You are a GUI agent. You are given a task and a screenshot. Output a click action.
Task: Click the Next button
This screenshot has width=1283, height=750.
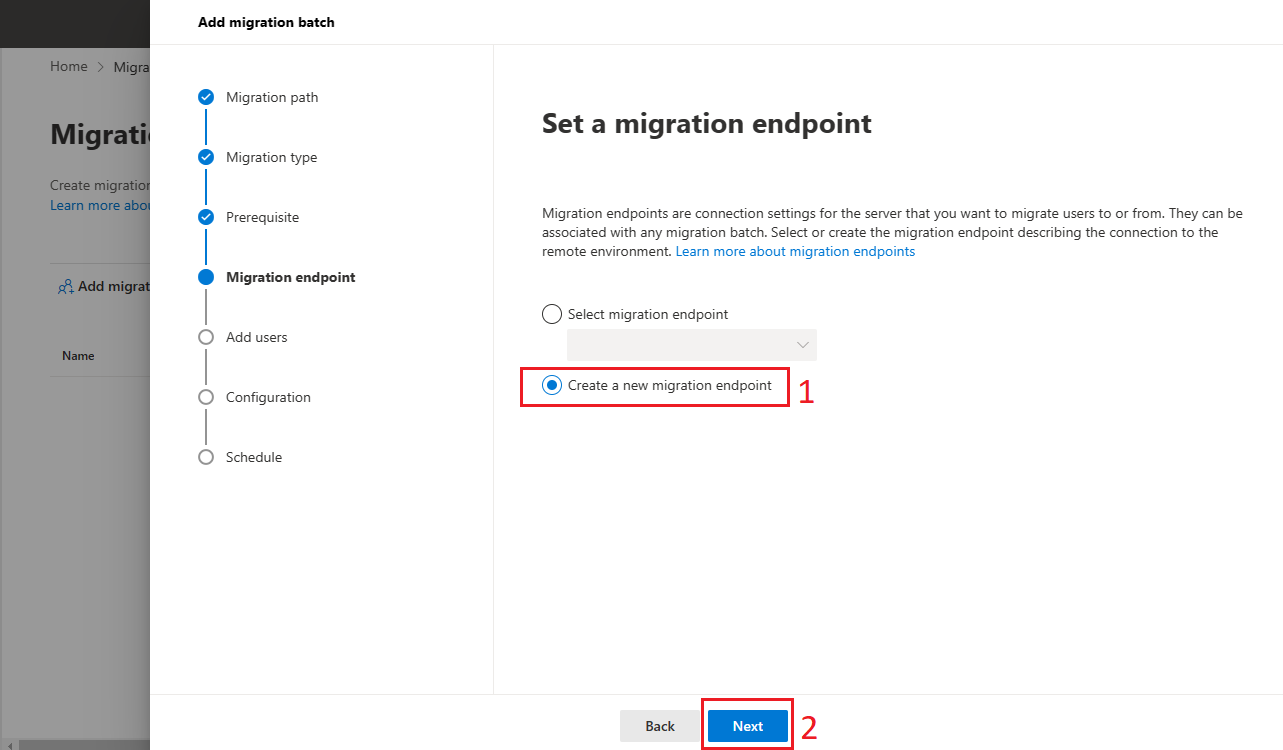pyautogui.click(x=748, y=726)
